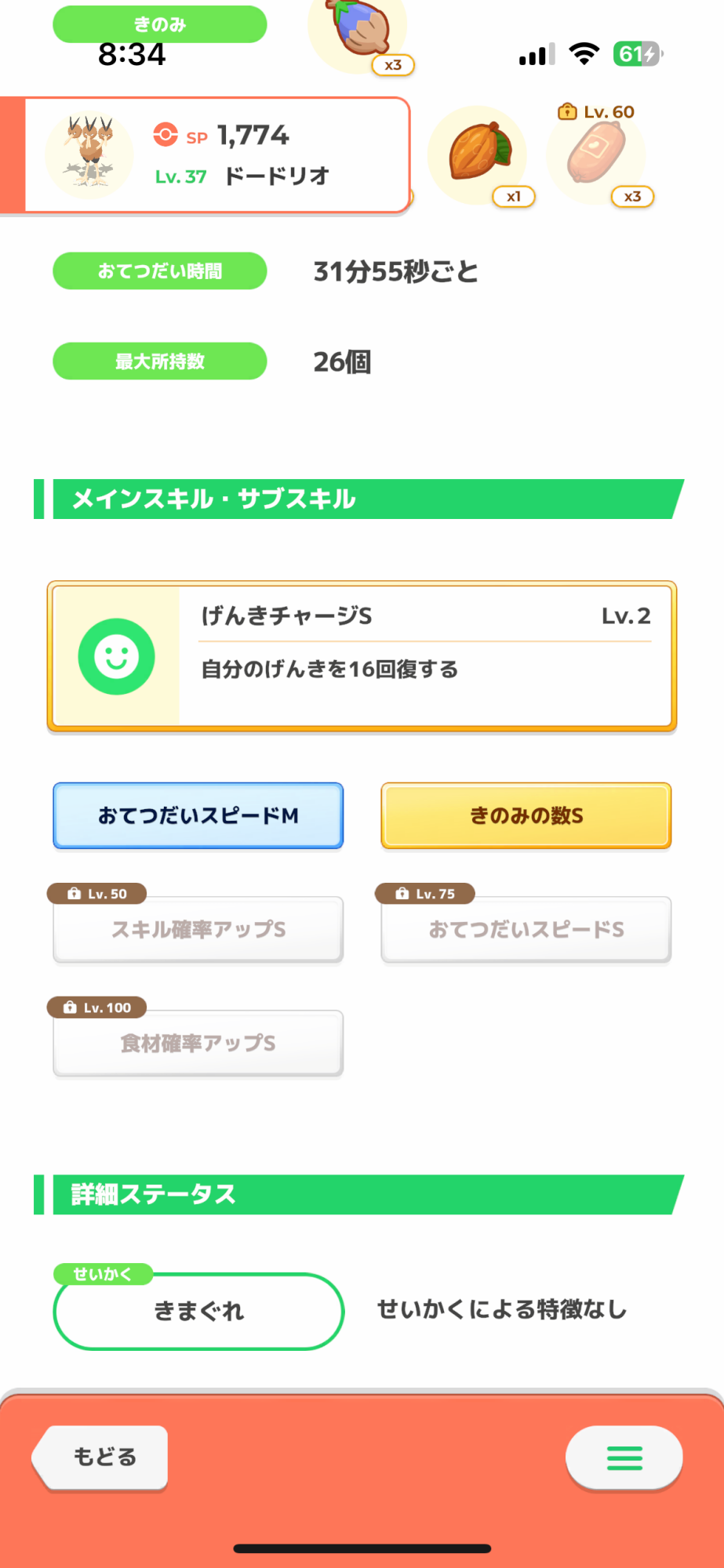
Task: Tap the red Pokéball SP icon
Action: [166, 135]
